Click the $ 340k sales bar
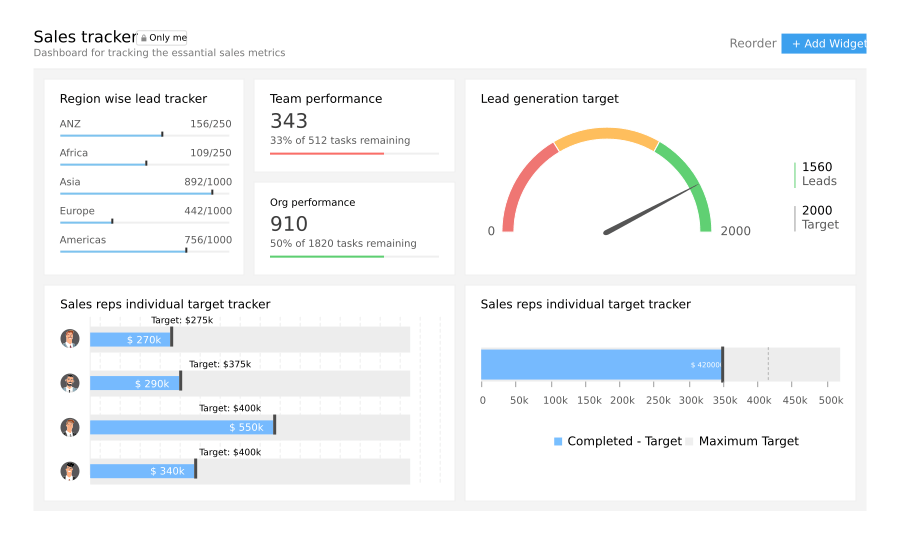This screenshot has height=543, width=900. click(142, 471)
